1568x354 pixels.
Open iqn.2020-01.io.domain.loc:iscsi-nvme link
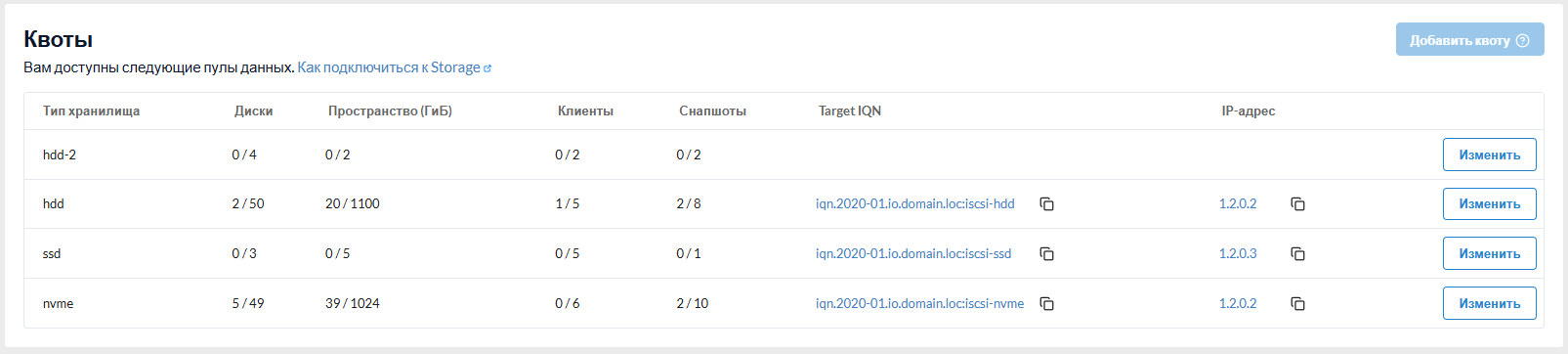pos(920,304)
